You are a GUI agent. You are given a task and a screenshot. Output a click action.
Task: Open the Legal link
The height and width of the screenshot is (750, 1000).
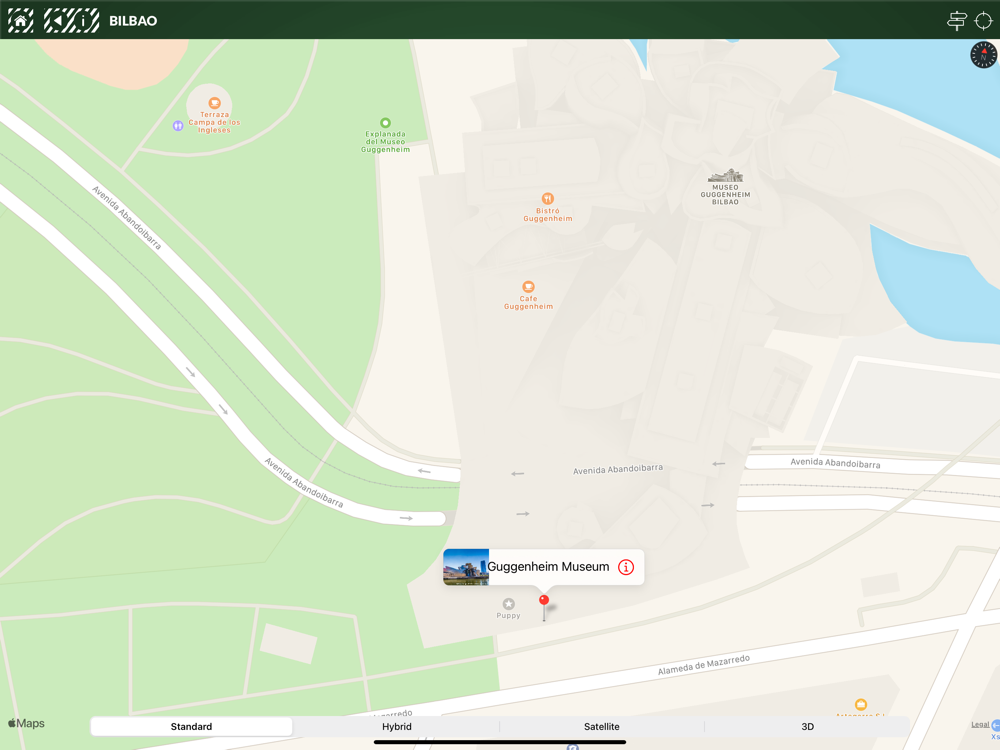point(980,724)
